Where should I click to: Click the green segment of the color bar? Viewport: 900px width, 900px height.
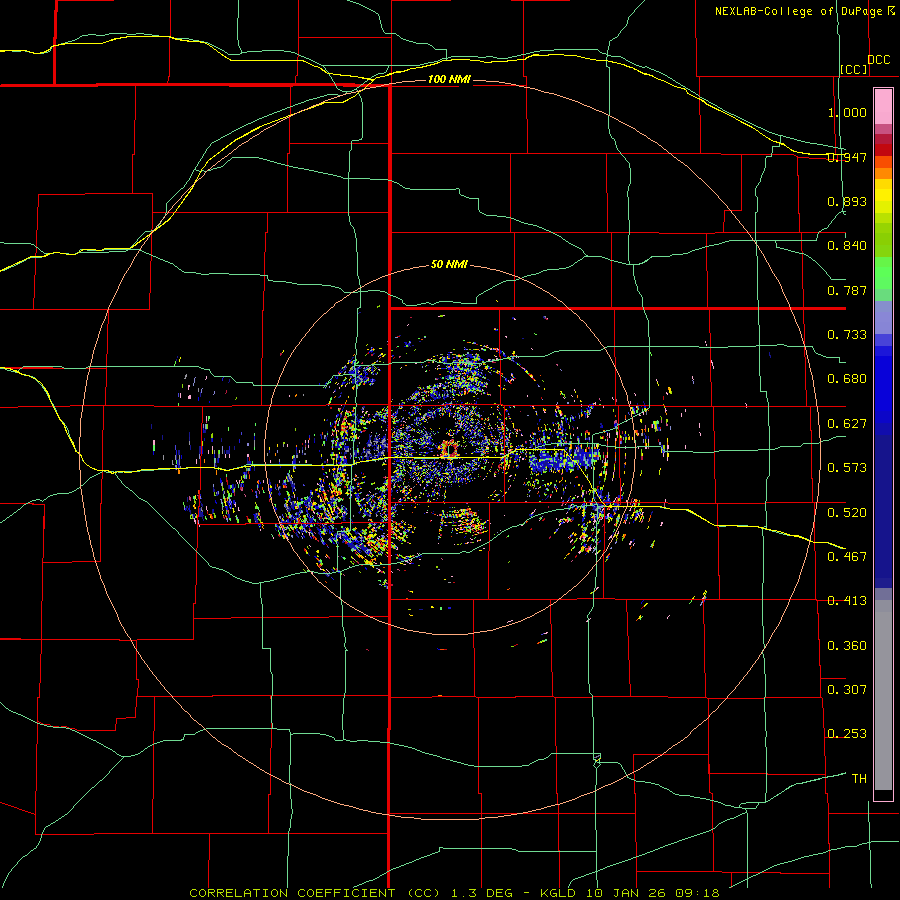[883, 273]
